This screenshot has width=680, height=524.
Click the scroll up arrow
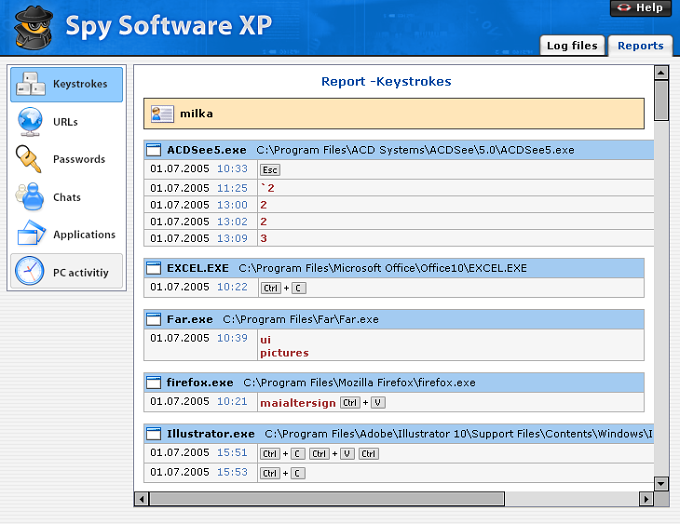[x=661, y=72]
